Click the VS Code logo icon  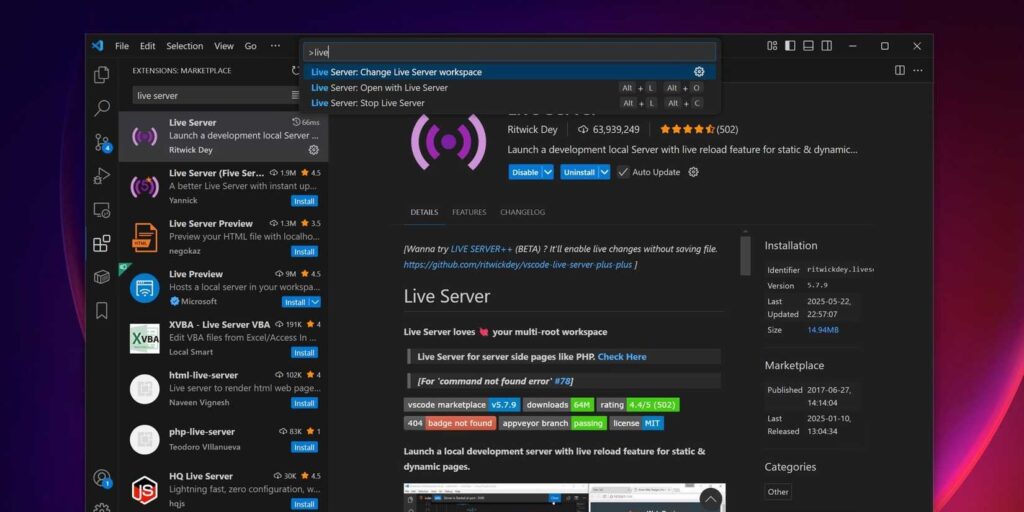coord(97,46)
